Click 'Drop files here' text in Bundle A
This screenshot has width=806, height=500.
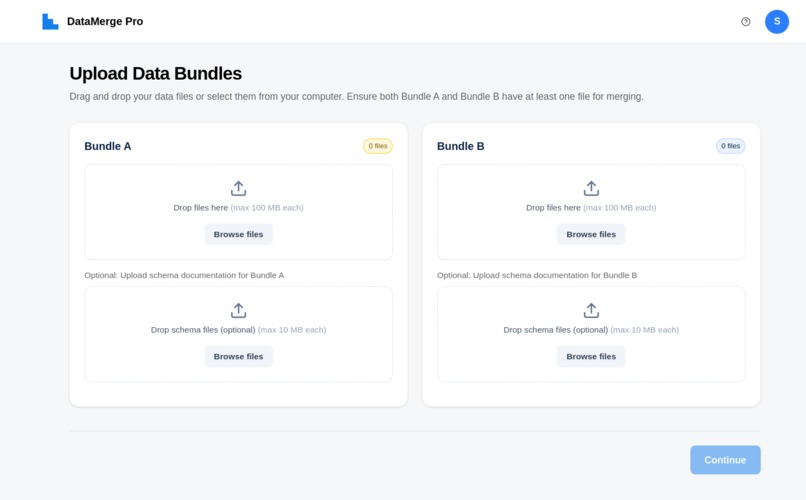pyautogui.click(x=200, y=208)
